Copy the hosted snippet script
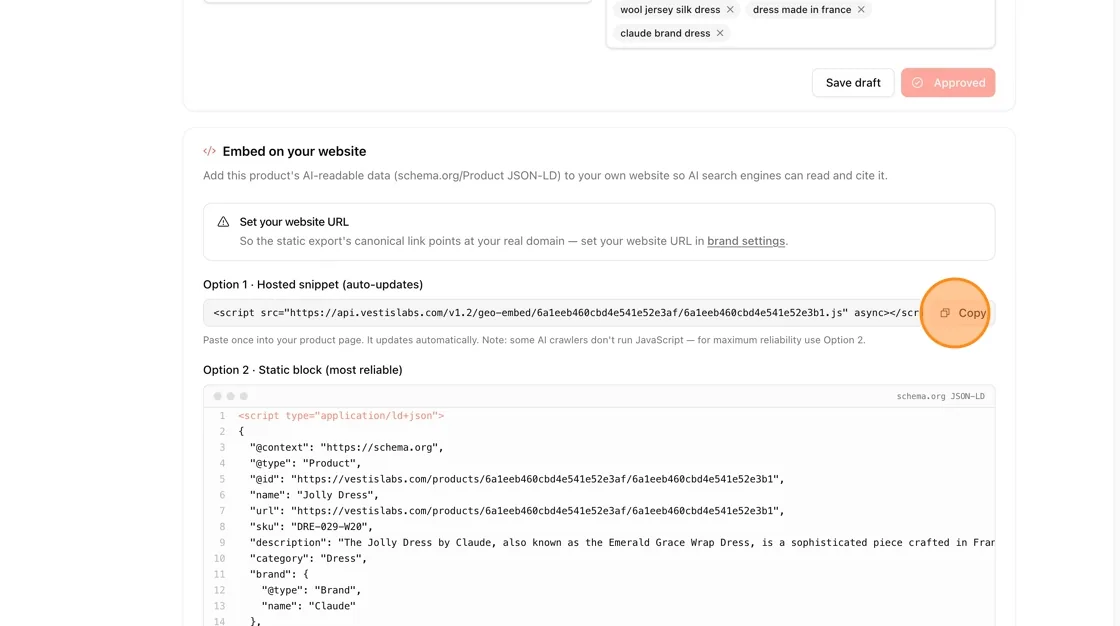Viewport: 1120px width, 626px height. coord(962,313)
